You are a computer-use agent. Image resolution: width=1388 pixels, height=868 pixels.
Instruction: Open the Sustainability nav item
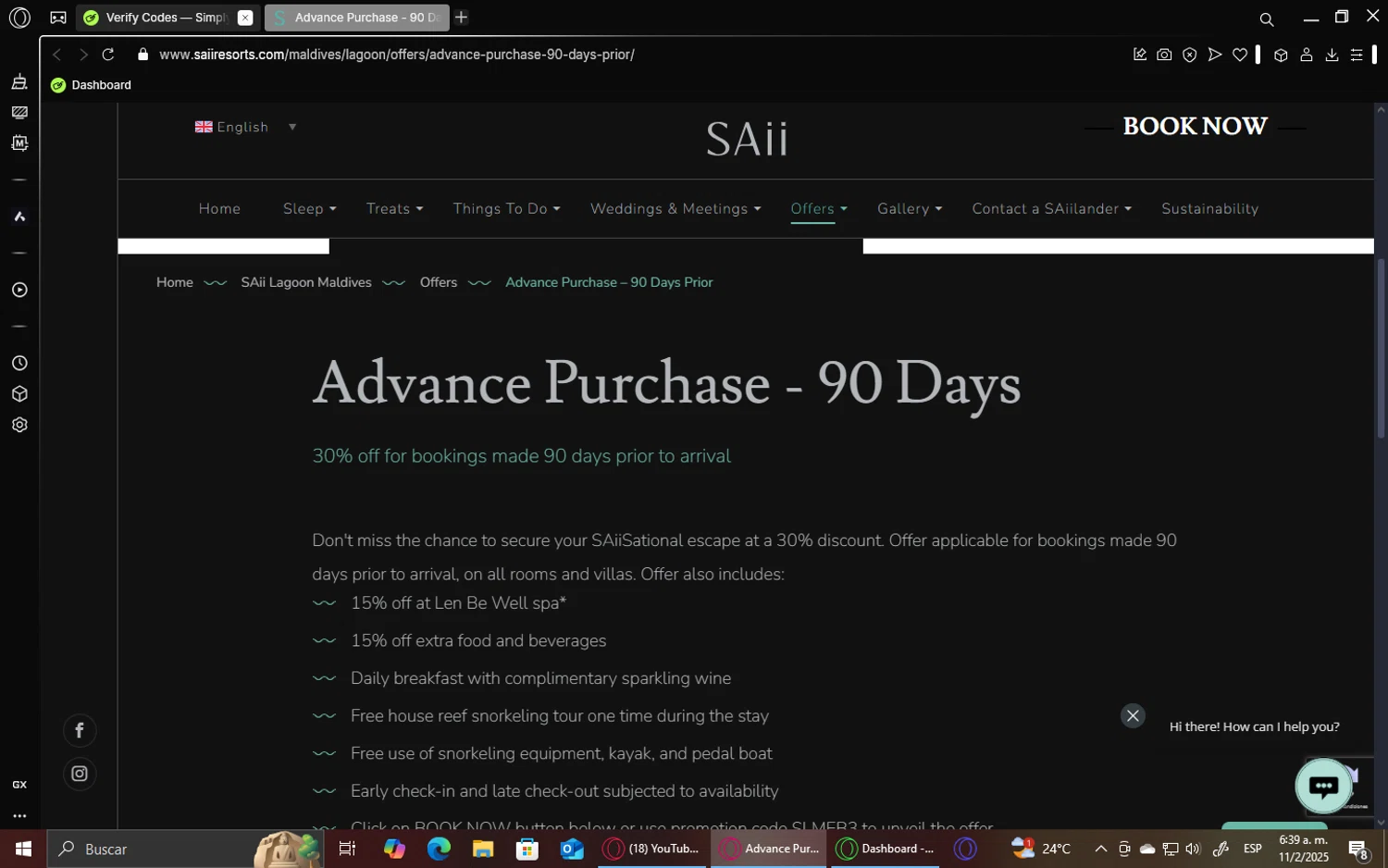click(1209, 209)
